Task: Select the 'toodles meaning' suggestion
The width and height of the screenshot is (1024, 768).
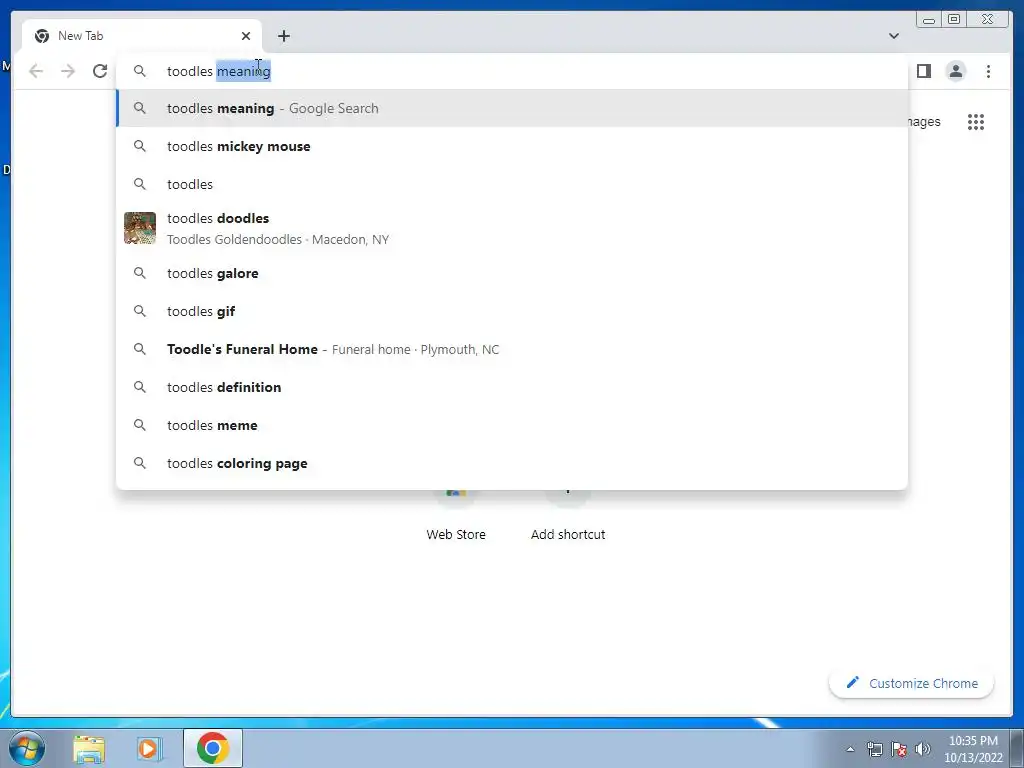Action: [512, 108]
